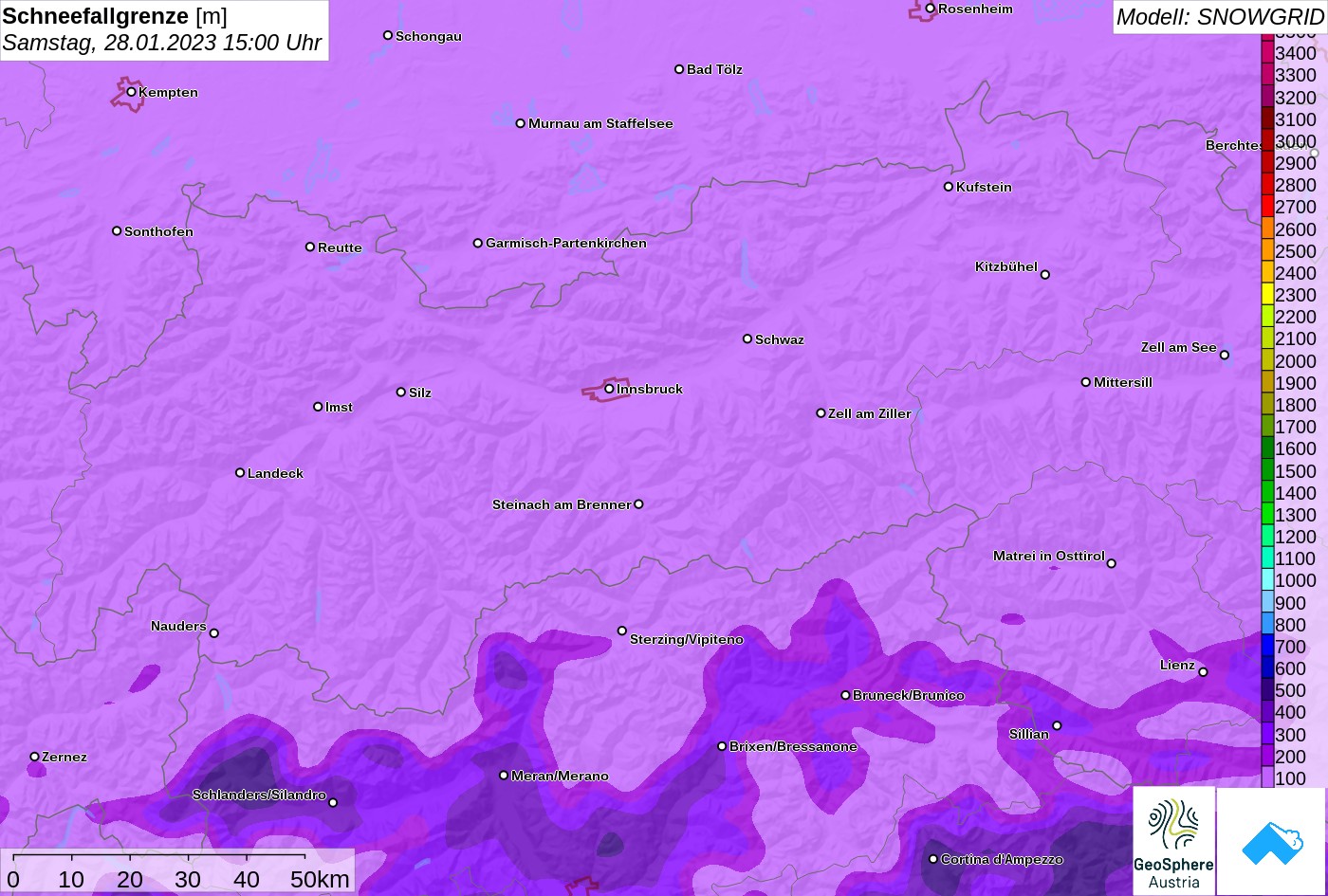Viewport: 1328px width, 896px height.
Task: Click the 300 legend value
Action: [1290, 735]
